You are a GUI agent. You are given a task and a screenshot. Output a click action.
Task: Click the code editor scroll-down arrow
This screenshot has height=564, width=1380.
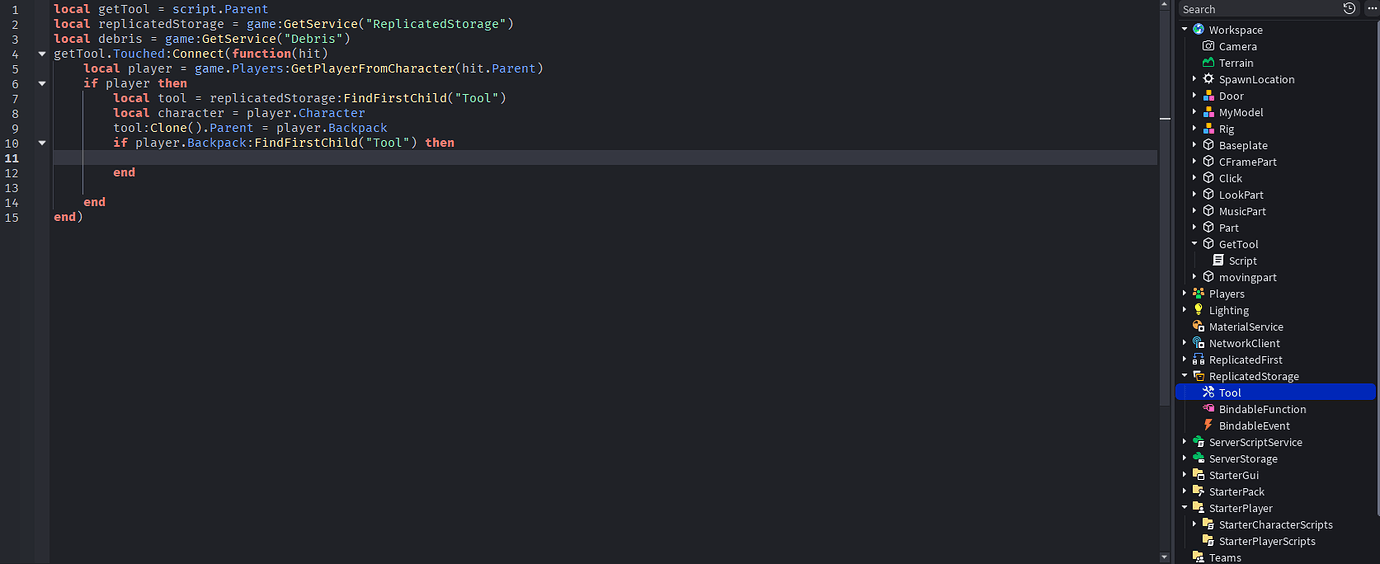tap(1164, 556)
